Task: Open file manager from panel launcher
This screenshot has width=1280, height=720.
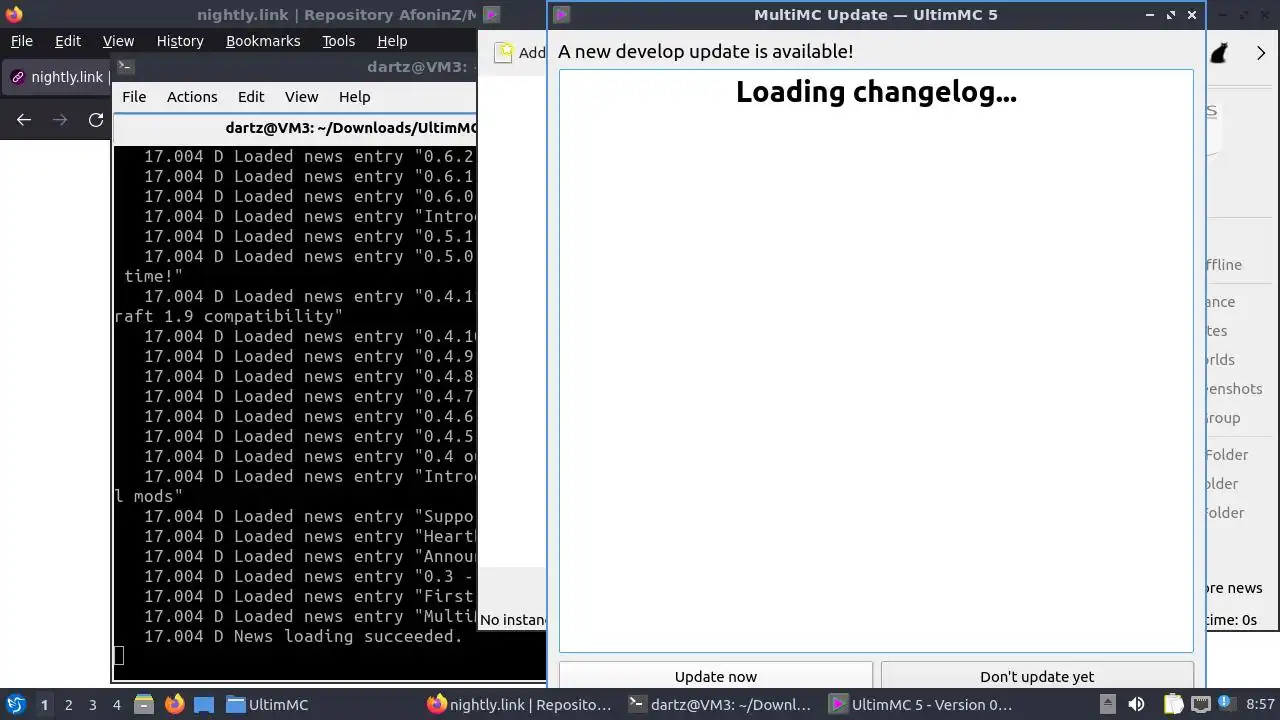Action: tap(143, 704)
